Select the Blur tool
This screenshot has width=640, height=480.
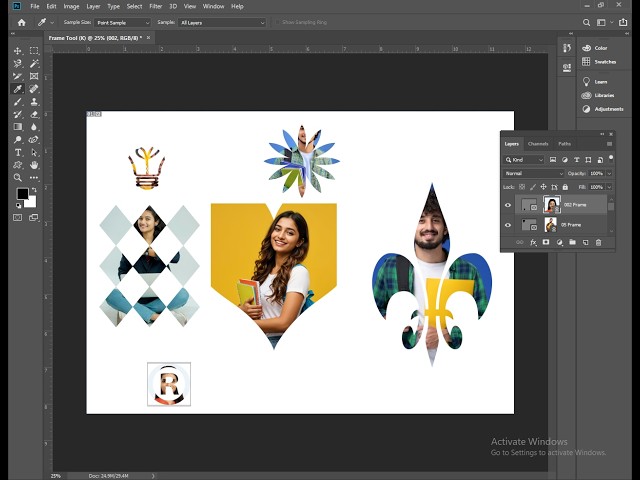pyautogui.click(x=34, y=127)
